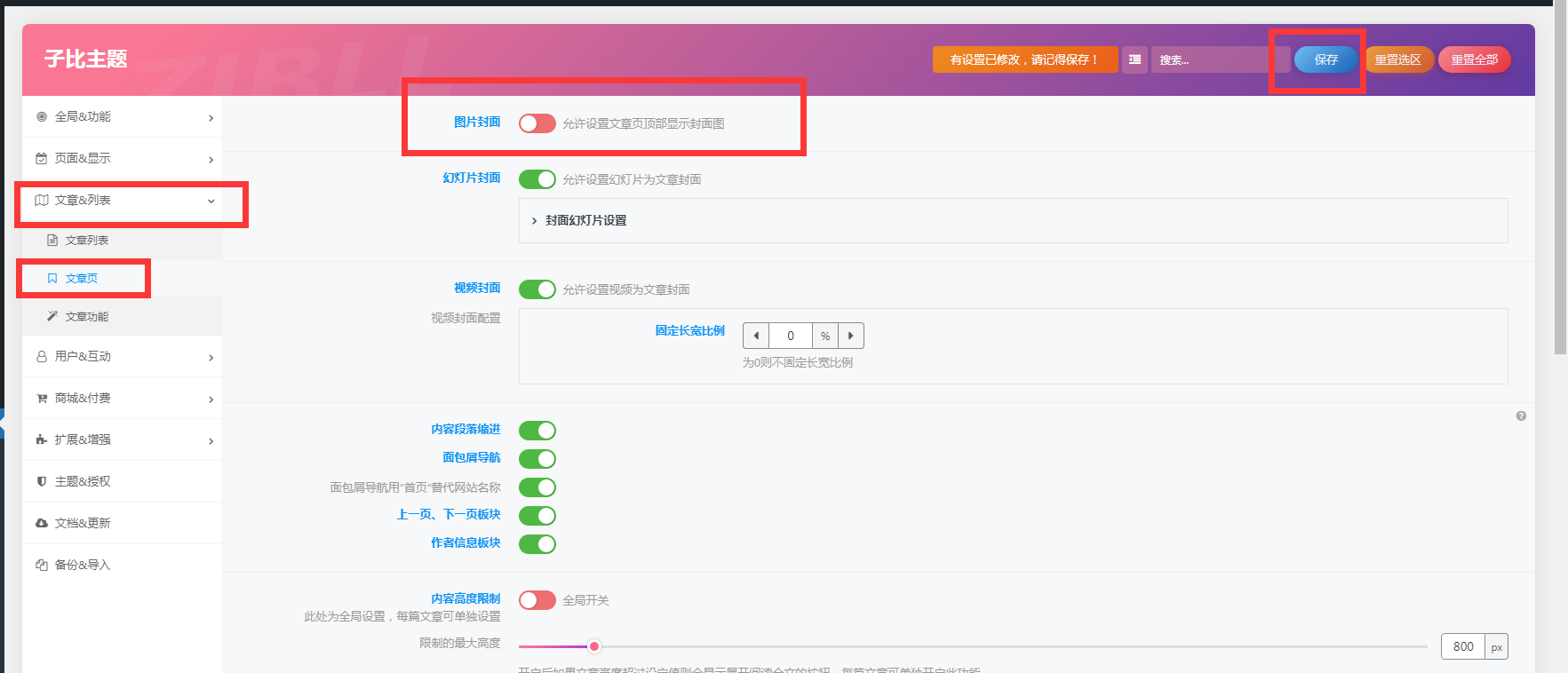The height and width of the screenshot is (673, 1568).
Task: Open 备份&导入 menu item
Action: pos(122,565)
